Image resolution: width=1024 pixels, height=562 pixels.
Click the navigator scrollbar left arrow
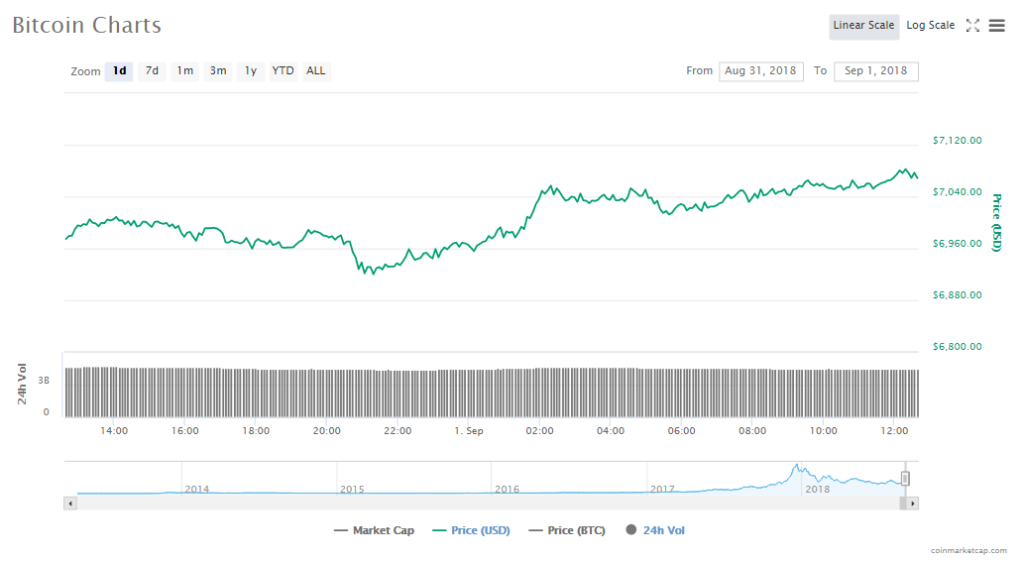point(70,503)
